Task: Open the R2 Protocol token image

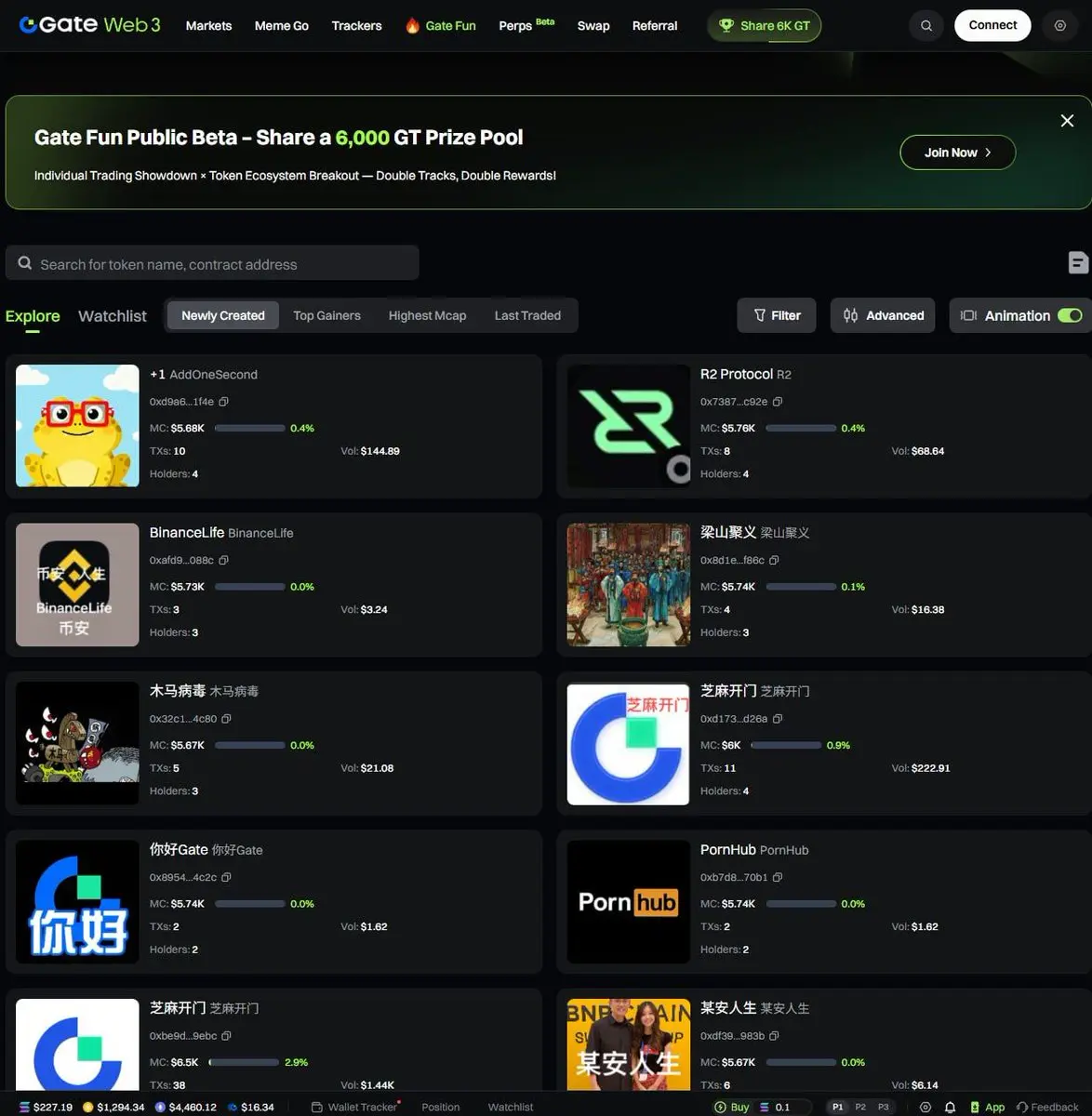Action: 629,426
